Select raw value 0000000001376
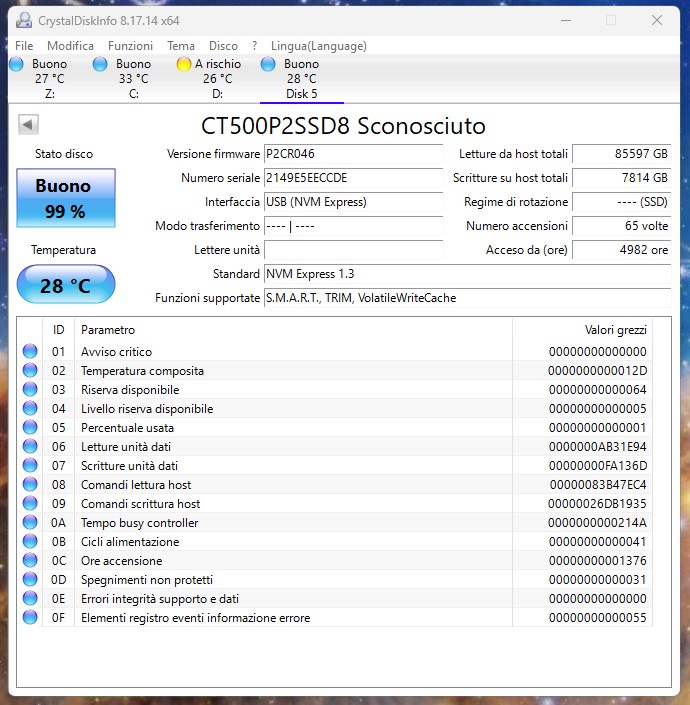The image size is (690, 705). pyautogui.click(x=597, y=561)
